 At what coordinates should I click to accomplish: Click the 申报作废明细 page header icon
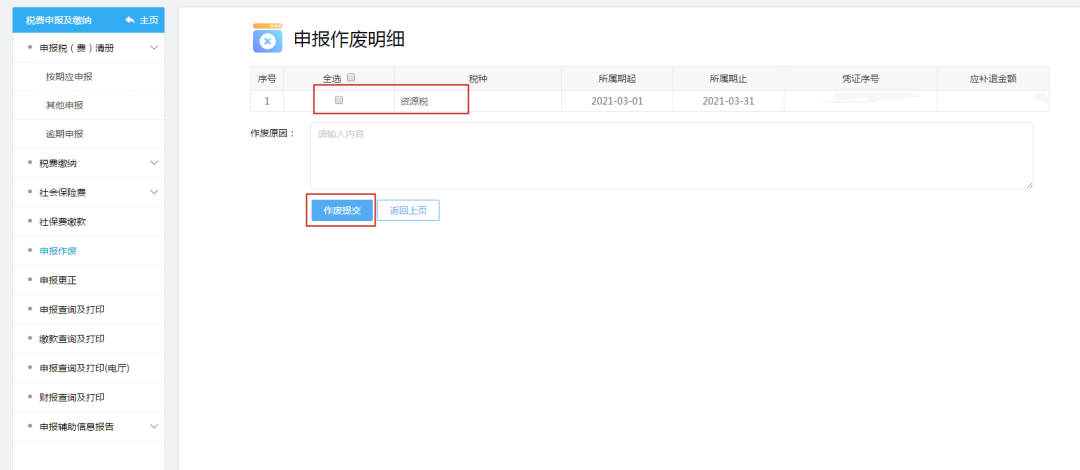(x=267, y=38)
